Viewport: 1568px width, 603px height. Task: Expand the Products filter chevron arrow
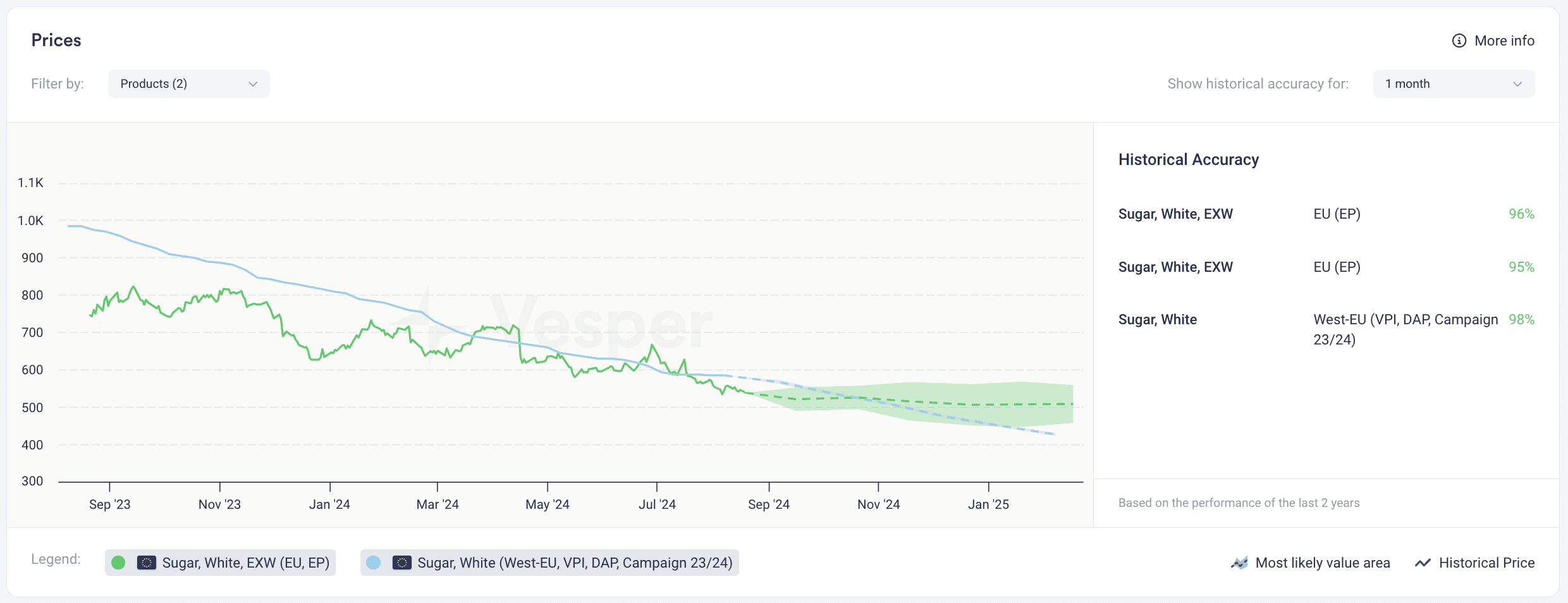(x=253, y=84)
